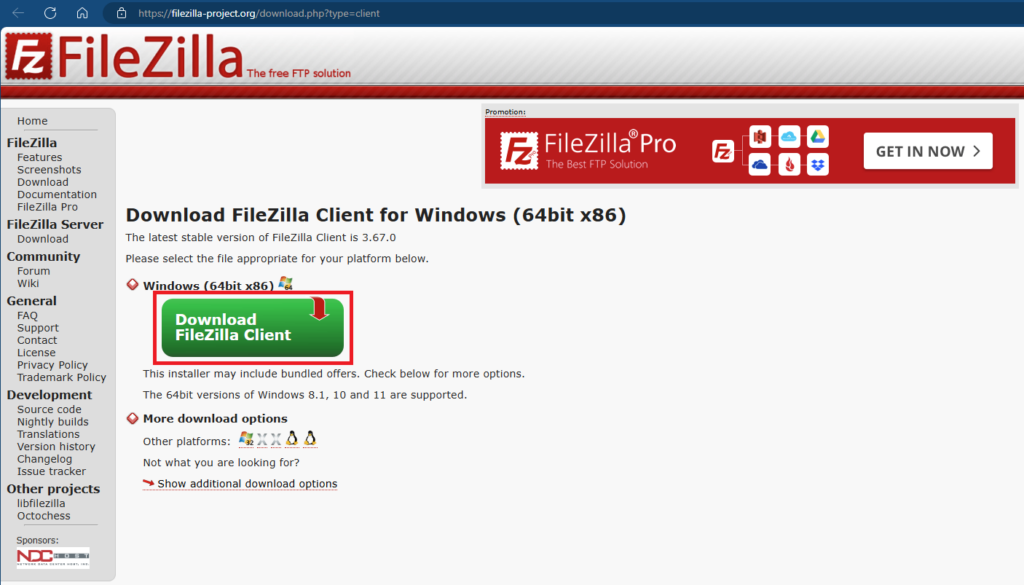This screenshot has width=1024, height=585.
Task: Choose the first macOS X platform icon
Action: pyautogui.click(x=262, y=439)
